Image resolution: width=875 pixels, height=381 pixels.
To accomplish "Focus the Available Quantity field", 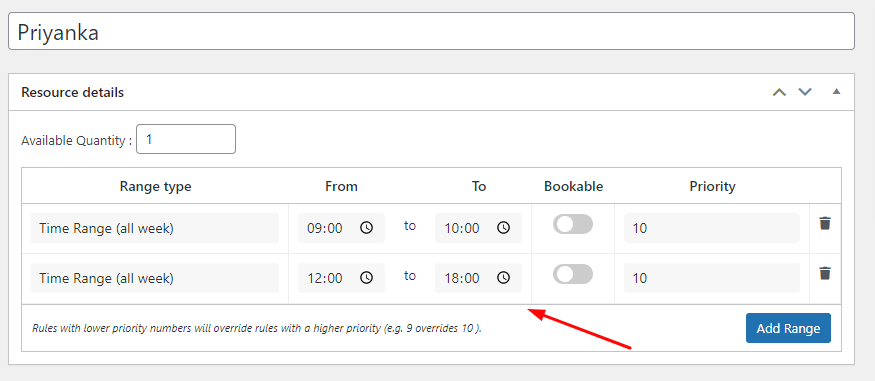I will [186, 139].
